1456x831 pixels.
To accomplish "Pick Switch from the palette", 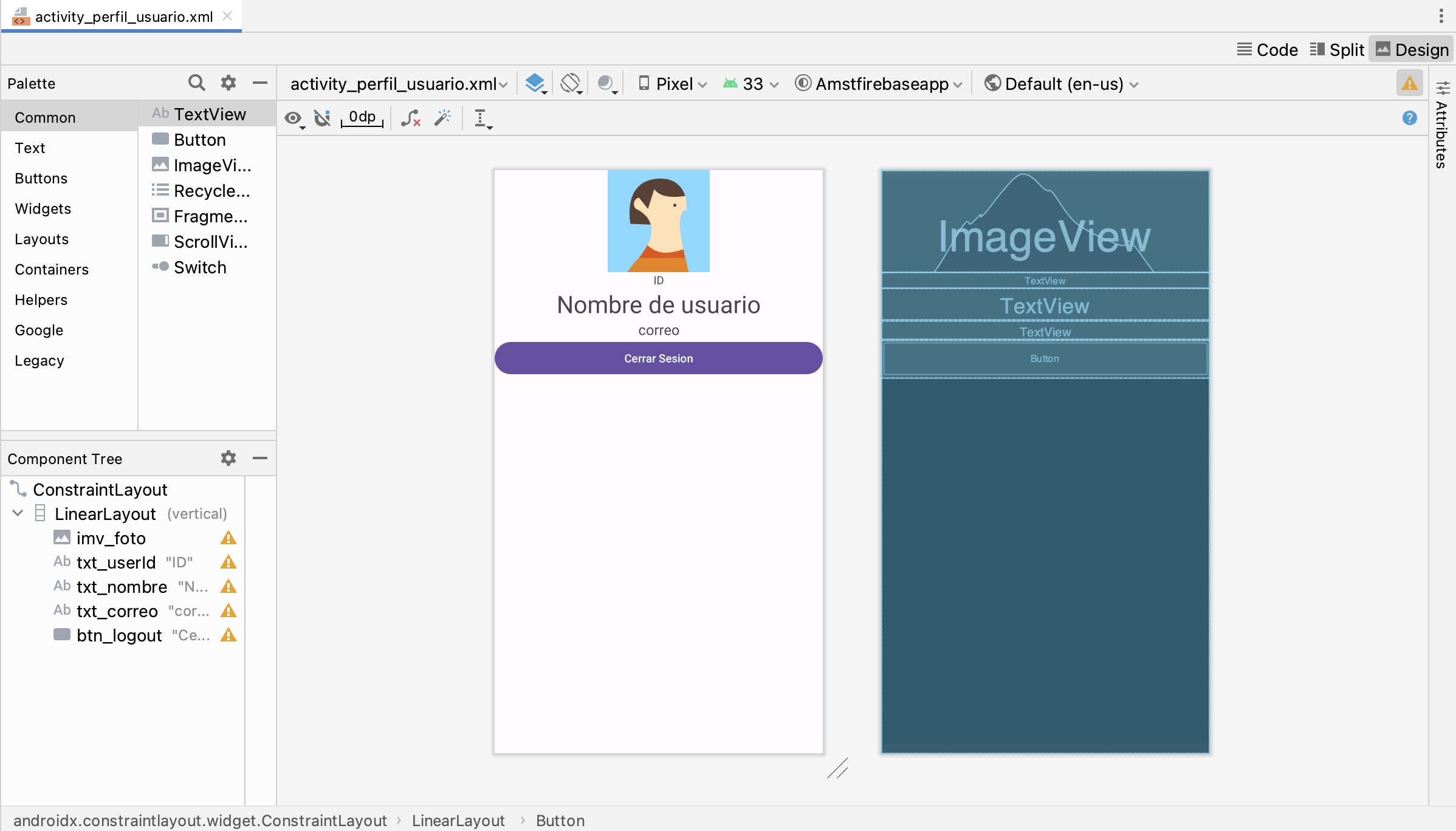I will pos(207,267).
